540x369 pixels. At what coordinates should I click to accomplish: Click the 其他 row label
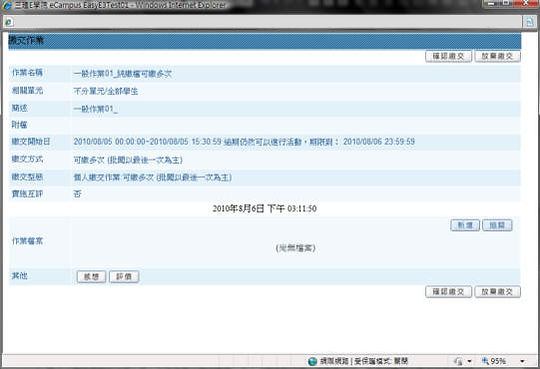coord(20,276)
